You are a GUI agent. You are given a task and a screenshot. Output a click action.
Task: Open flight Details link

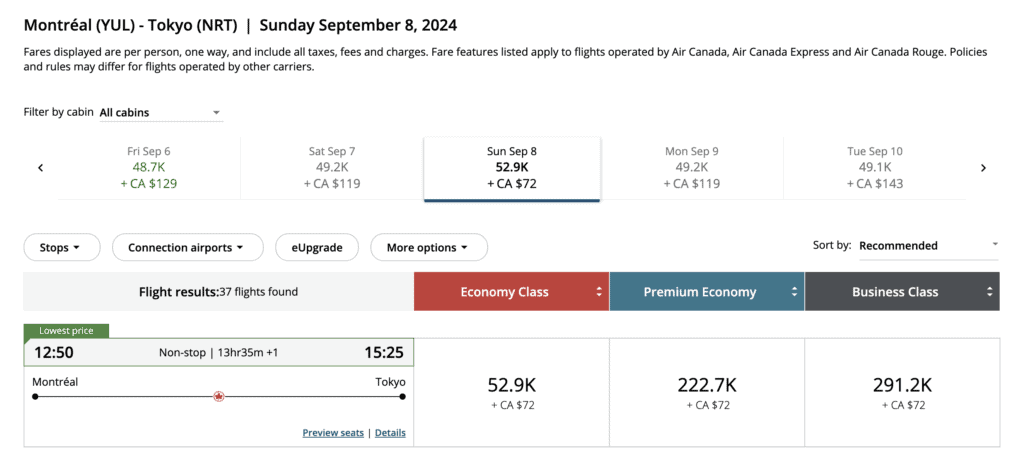tap(390, 433)
